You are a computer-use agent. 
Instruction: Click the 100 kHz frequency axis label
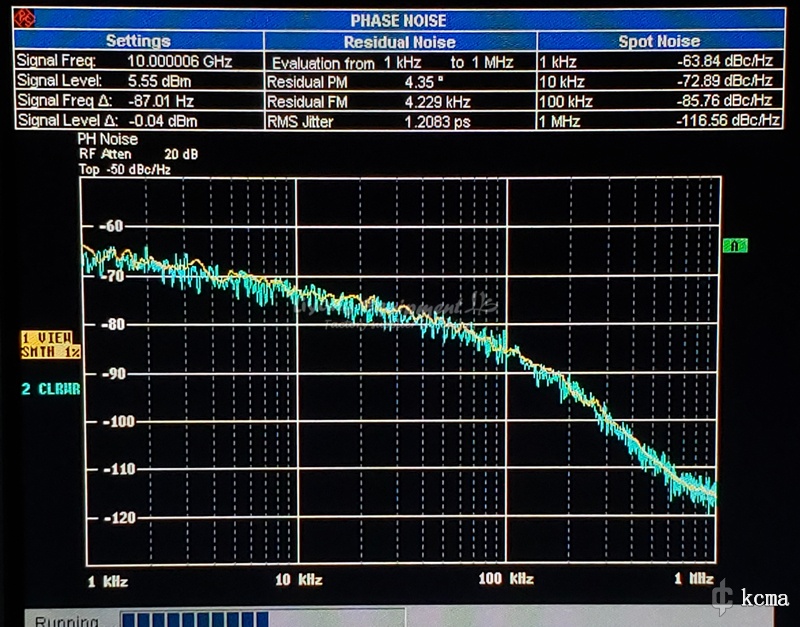coord(505,579)
